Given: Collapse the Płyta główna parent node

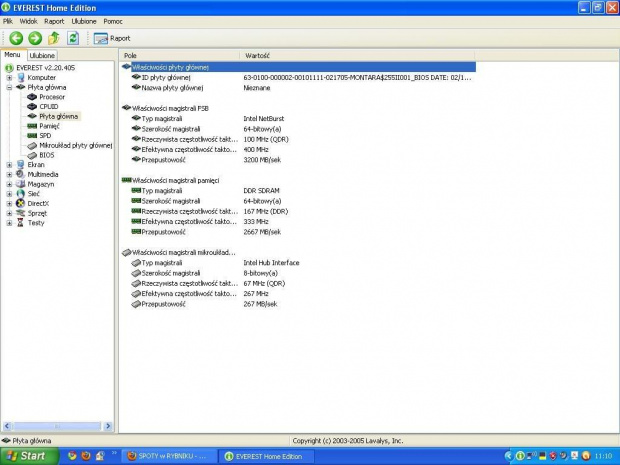Looking at the screenshot, I should [9, 87].
